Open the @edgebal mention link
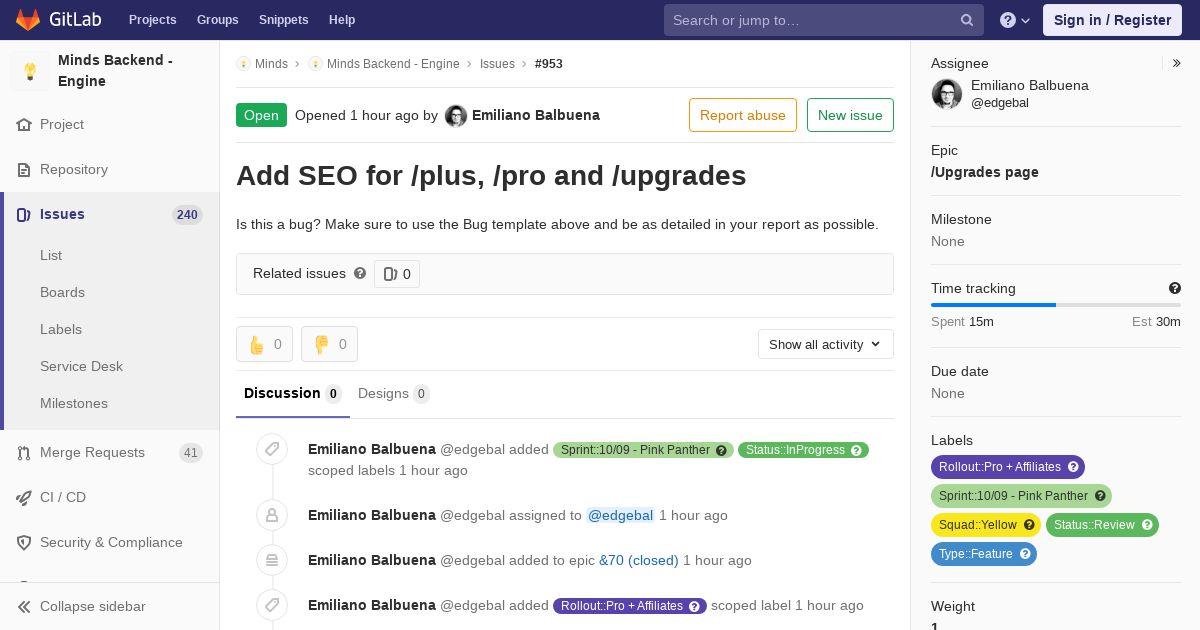The image size is (1200, 630). click(x=620, y=516)
